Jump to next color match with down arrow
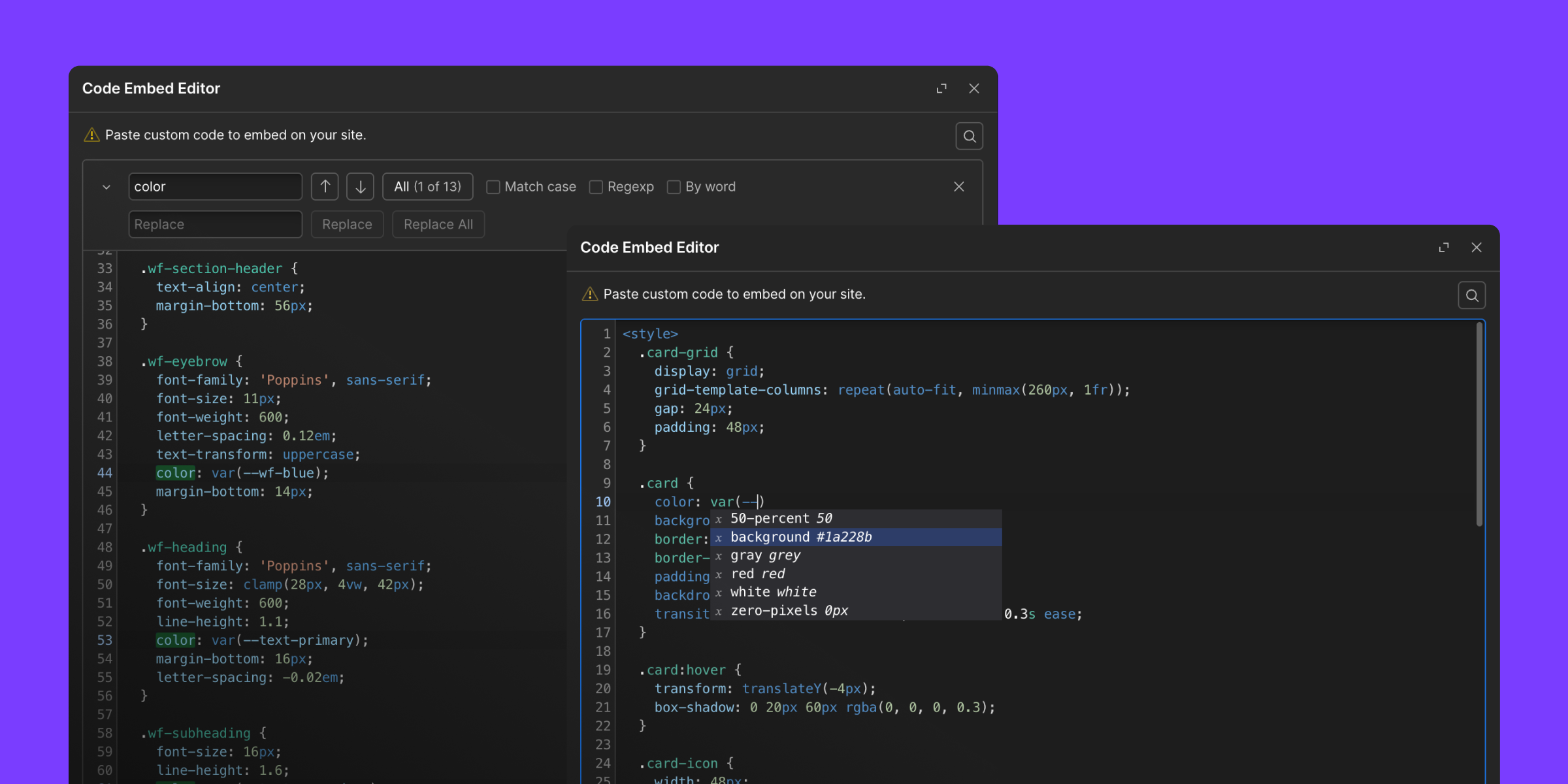 coord(360,186)
